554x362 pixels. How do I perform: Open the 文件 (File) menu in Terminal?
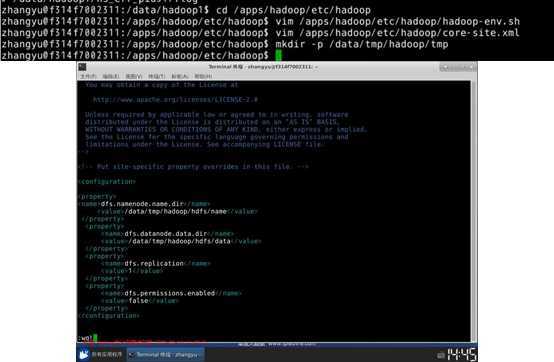coord(88,76)
